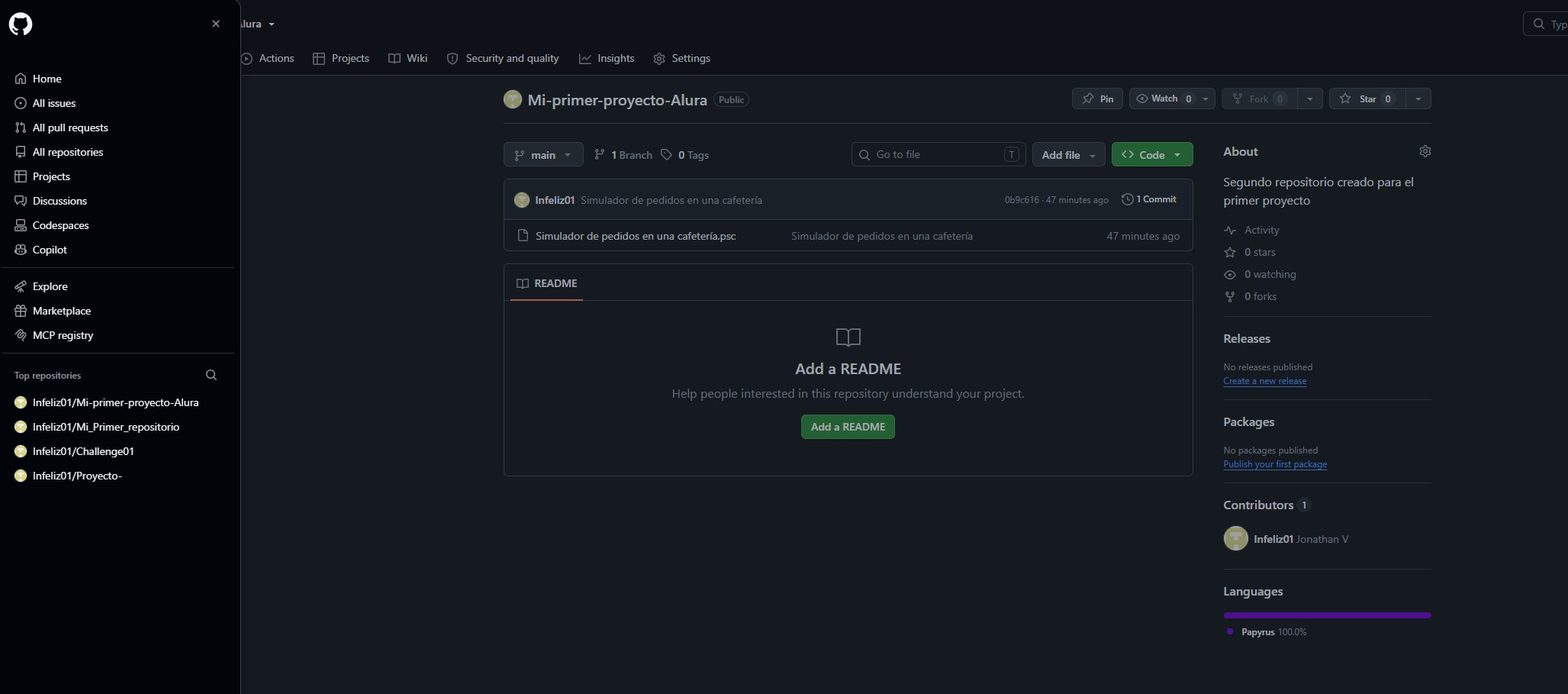Click the Pin repository button

point(1097,98)
